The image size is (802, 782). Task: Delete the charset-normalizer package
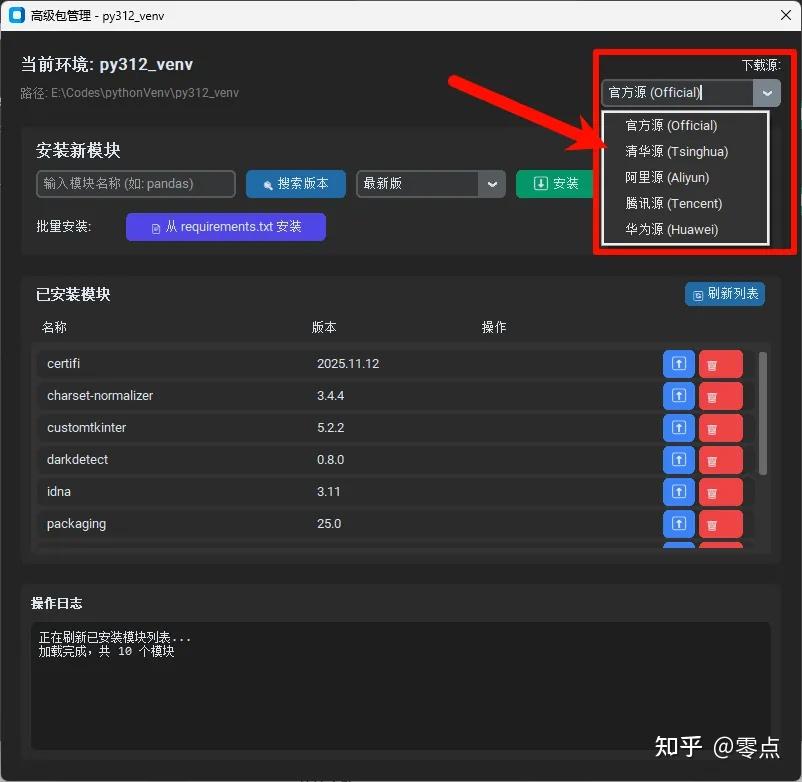[720, 396]
